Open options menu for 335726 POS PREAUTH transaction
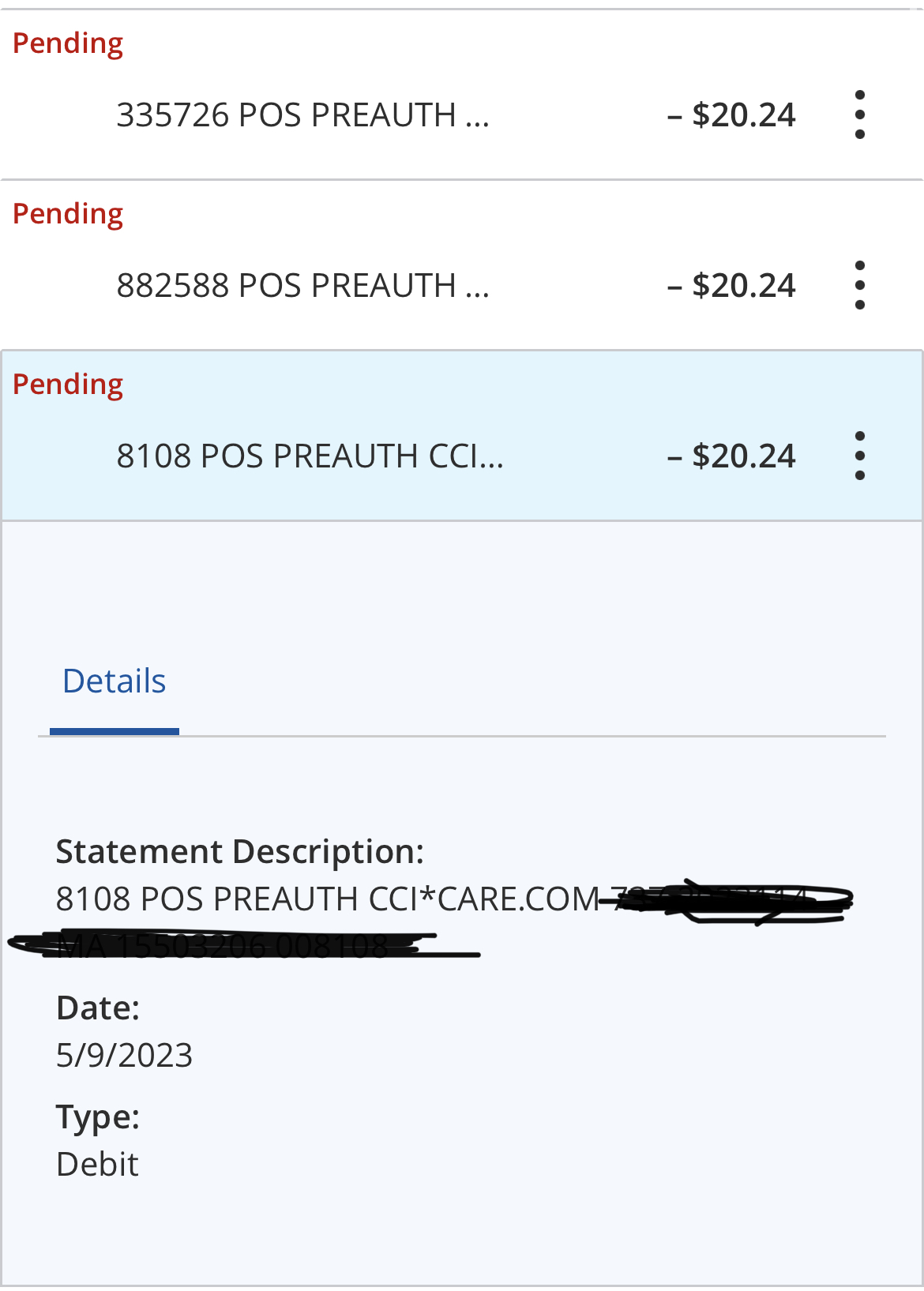The width and height of the screenshot is (924, 1291). [x=859, y=115]
